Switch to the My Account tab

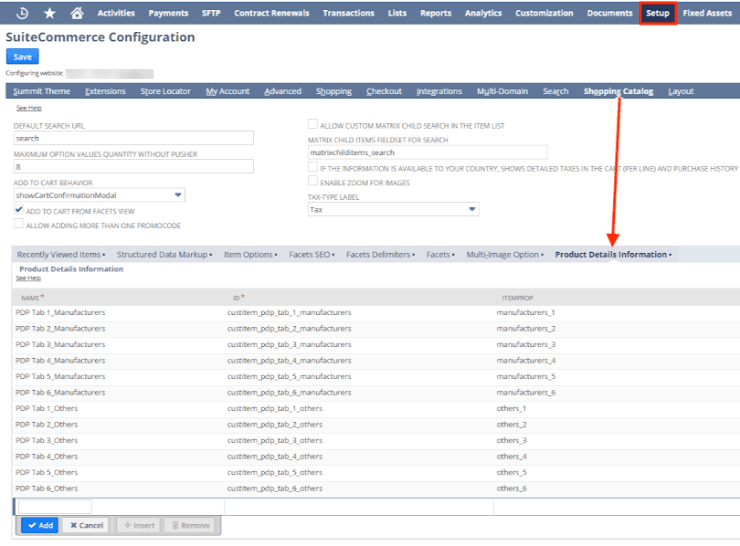point(227,91)
